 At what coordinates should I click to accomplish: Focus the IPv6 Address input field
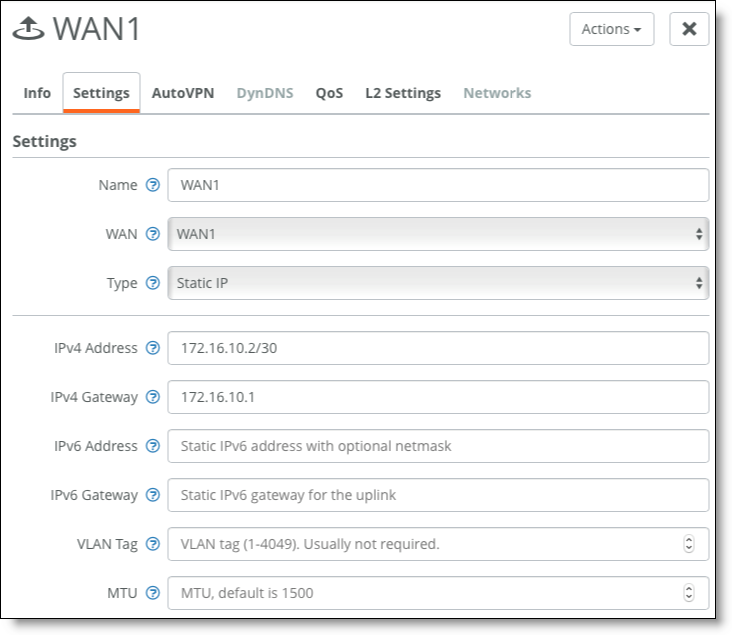[438, 446]
